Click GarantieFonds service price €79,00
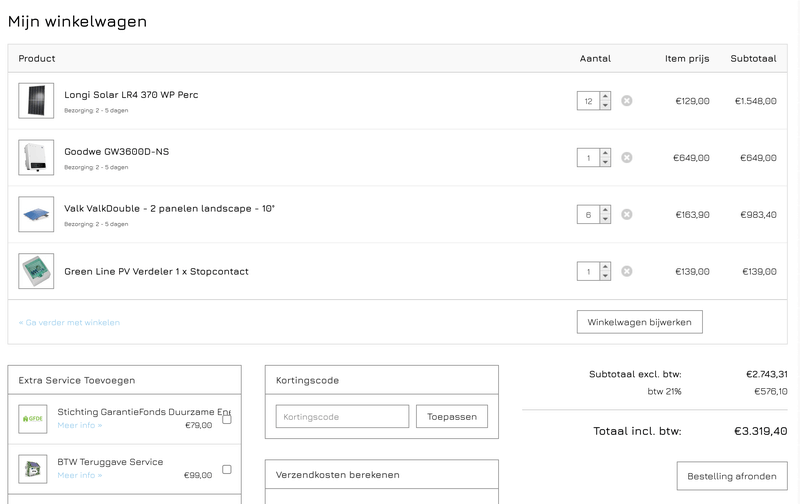 [x=198, y=425]
